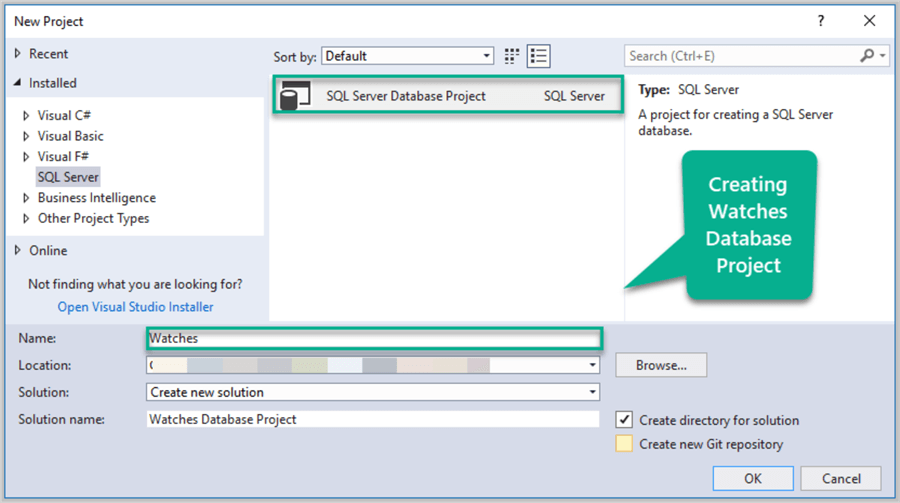The image size is (900, 503).
Task: Toggle Create directory for solution checkbox
Action: (x=624, y=420)
